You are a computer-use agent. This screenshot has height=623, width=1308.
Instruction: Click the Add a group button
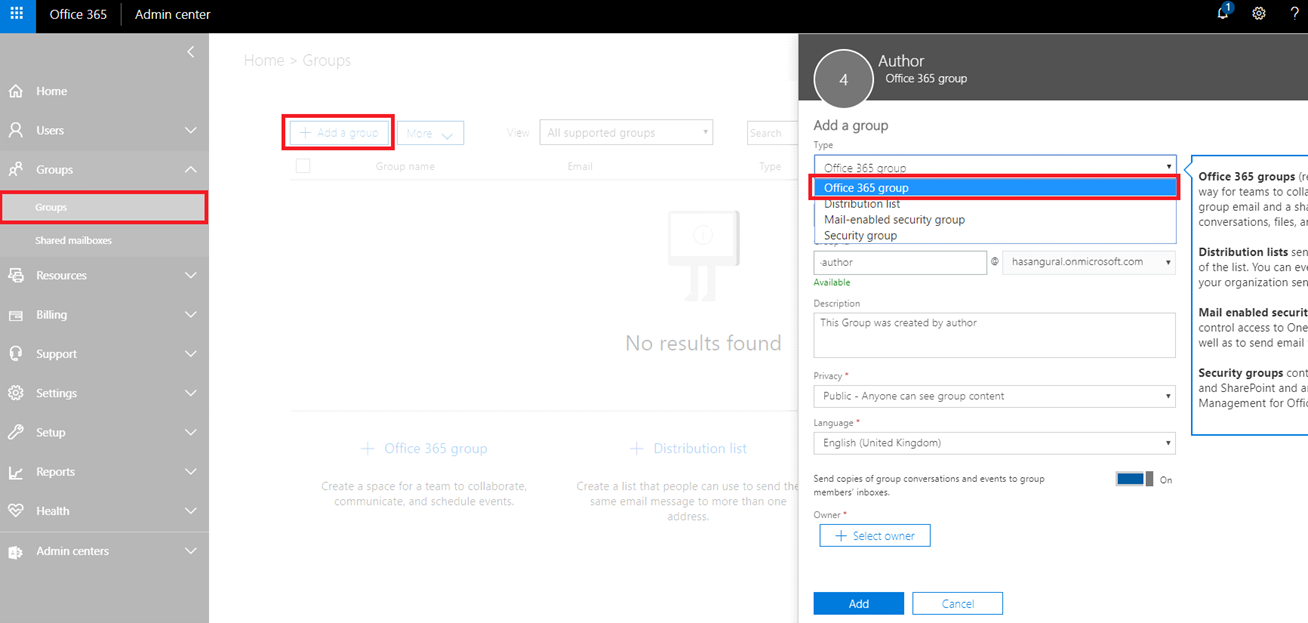pyautogui.click(x=339, y=133)
